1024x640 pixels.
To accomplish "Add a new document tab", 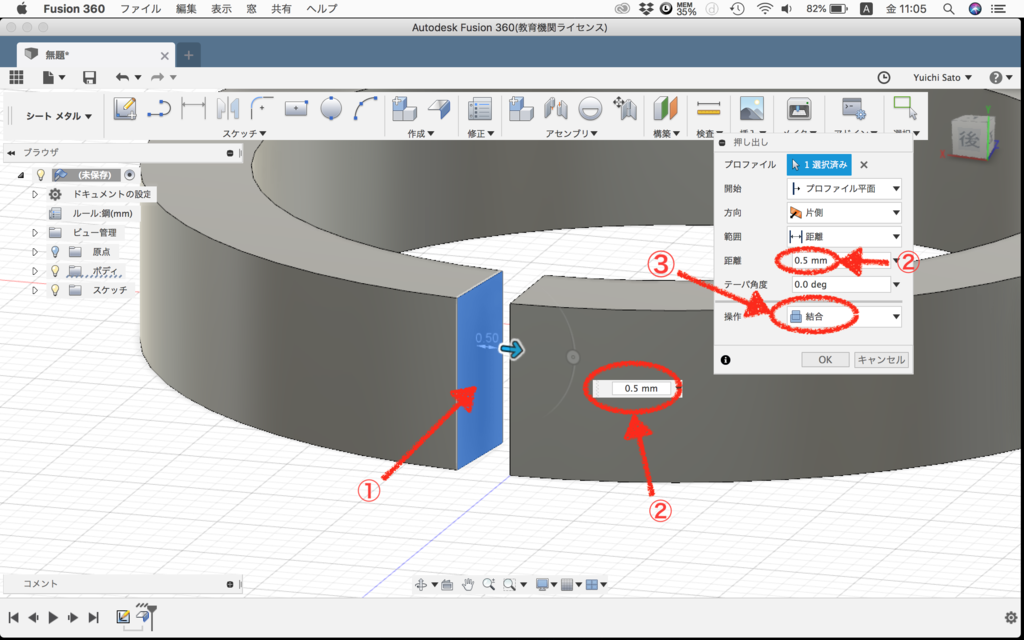I will [189, 55].
